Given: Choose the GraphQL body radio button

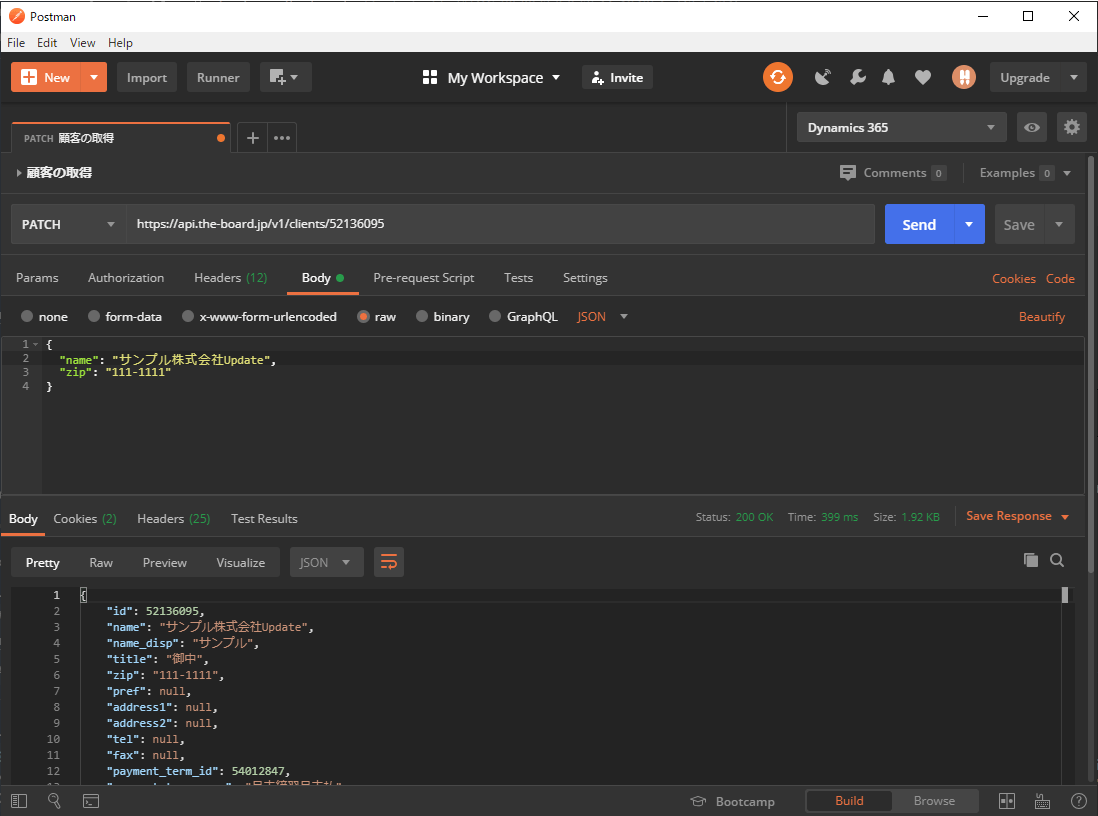Looking at the screenshot, I should (x=495, y=317).
